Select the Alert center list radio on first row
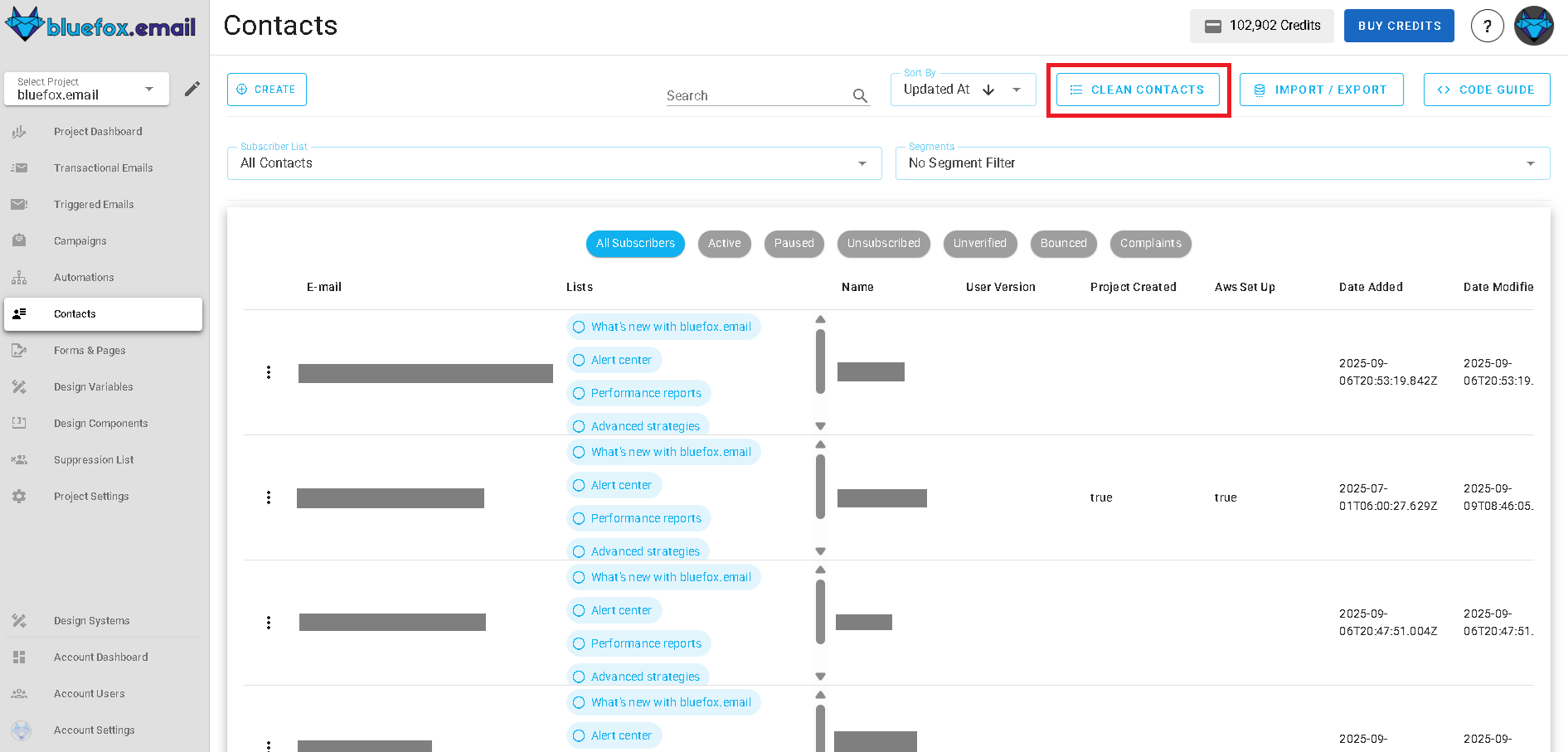1568x752 pixels. [579, 360]
